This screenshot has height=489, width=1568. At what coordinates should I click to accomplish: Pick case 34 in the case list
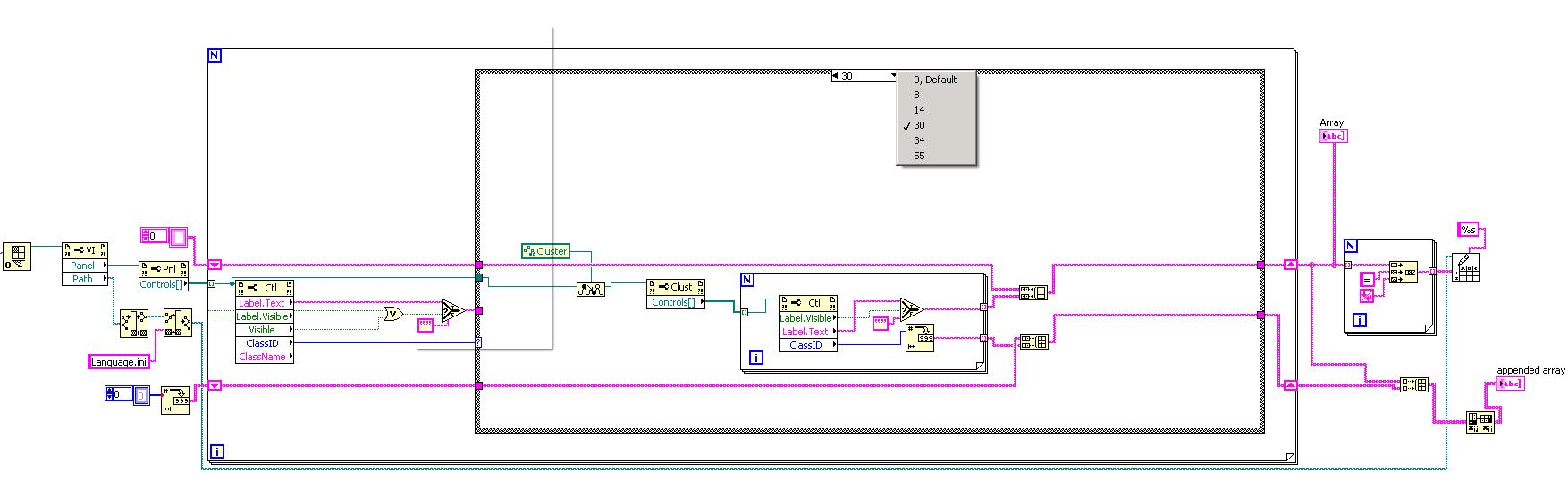click(936, 140)
